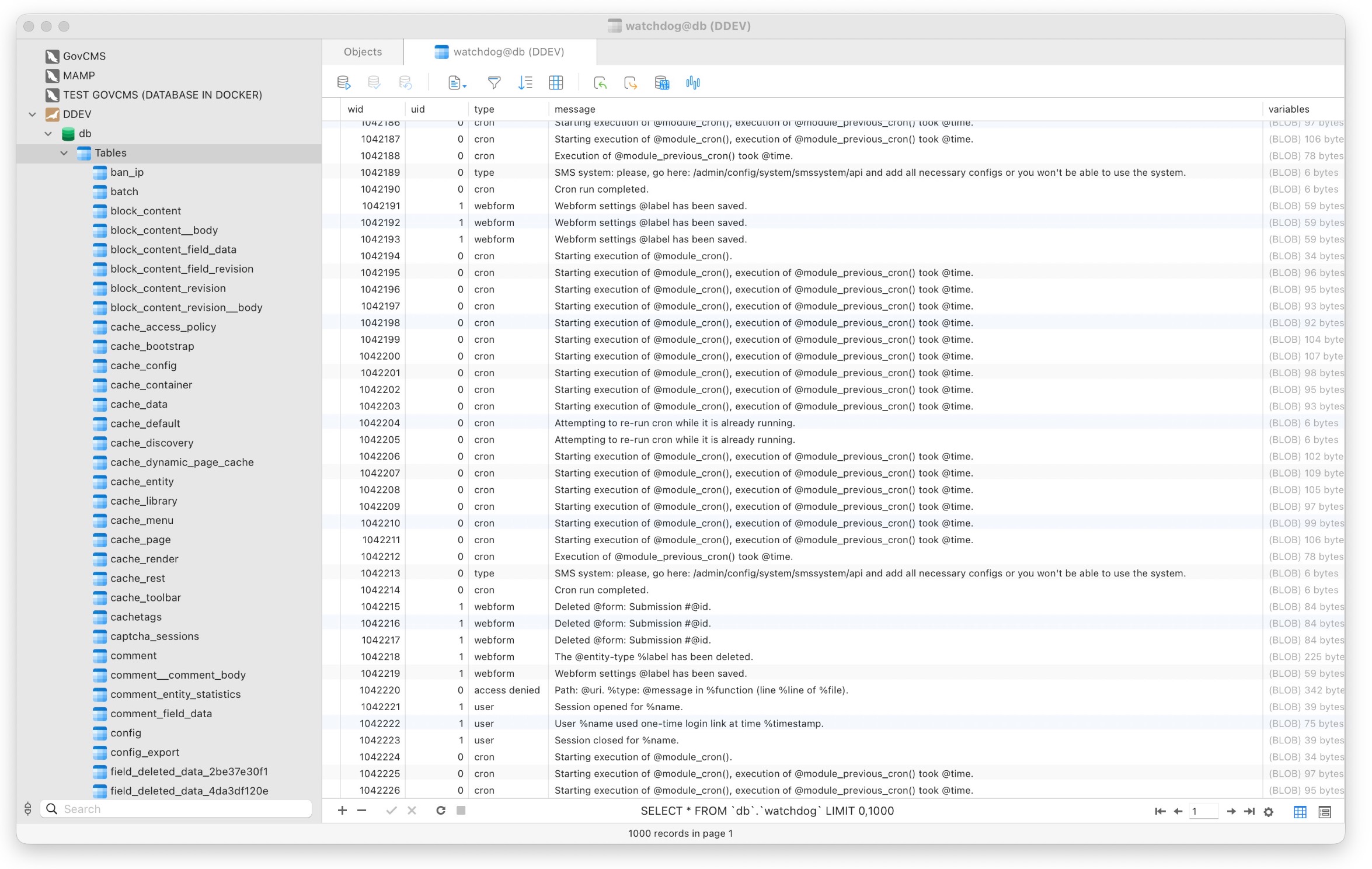Switch to grid view toggle
This screenshot has width=1372, height=869.
coord(1300,812)
